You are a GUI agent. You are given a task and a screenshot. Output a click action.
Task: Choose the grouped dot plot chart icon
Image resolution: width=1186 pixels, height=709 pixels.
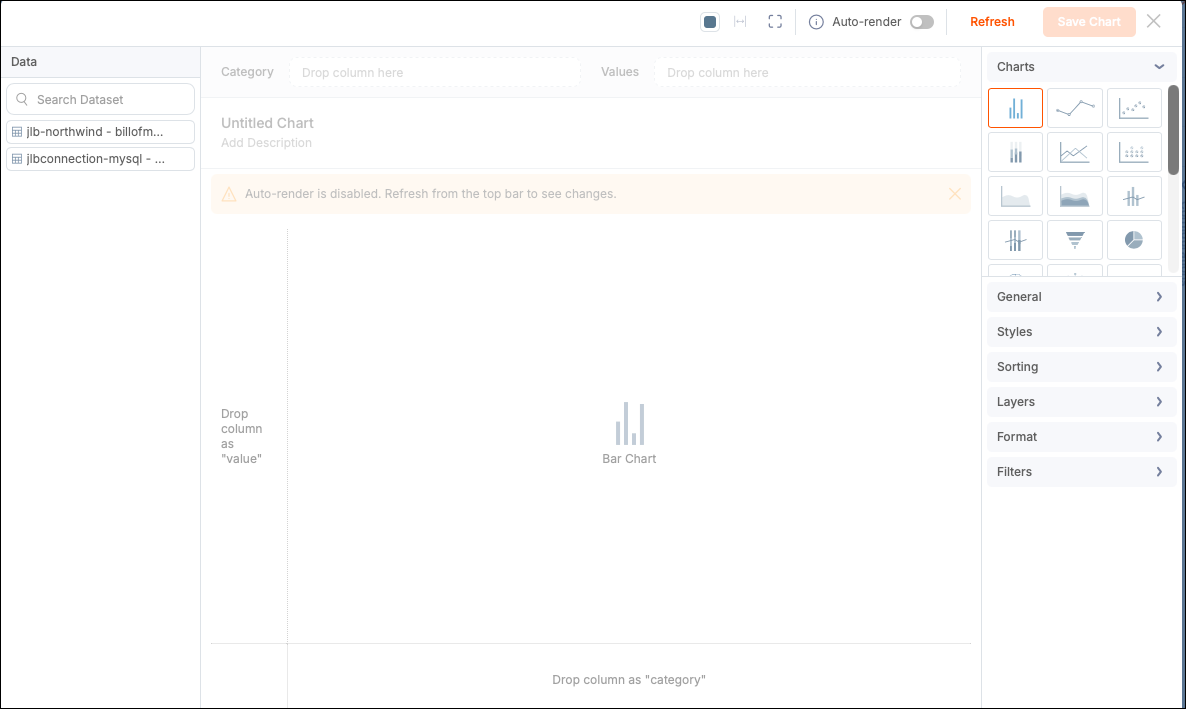click(x=1134, y=152)
